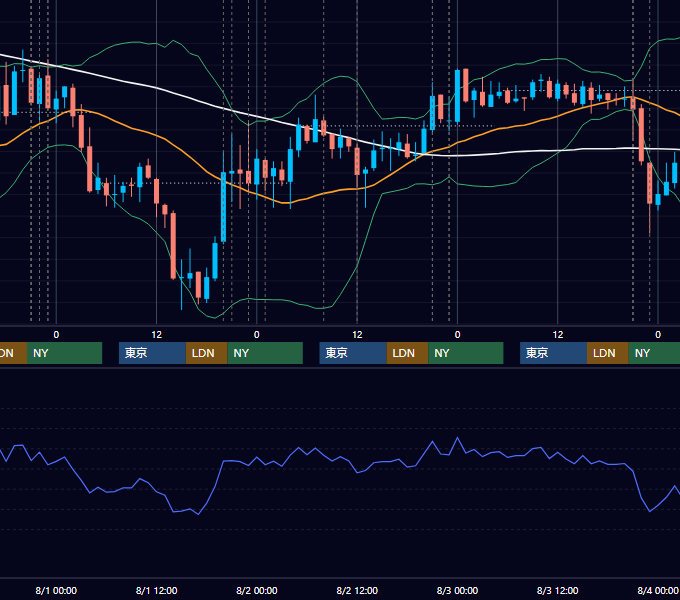Viewport: 680px width, 600px height.
Task: Select the NY session block ending after 8/1 00:00
Action: click(x=64, y=353)
